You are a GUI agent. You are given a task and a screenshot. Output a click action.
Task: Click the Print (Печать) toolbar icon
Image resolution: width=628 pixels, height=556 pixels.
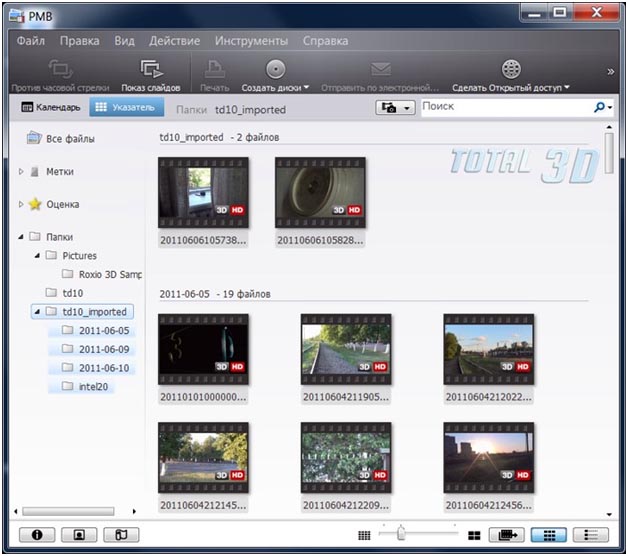215,69
